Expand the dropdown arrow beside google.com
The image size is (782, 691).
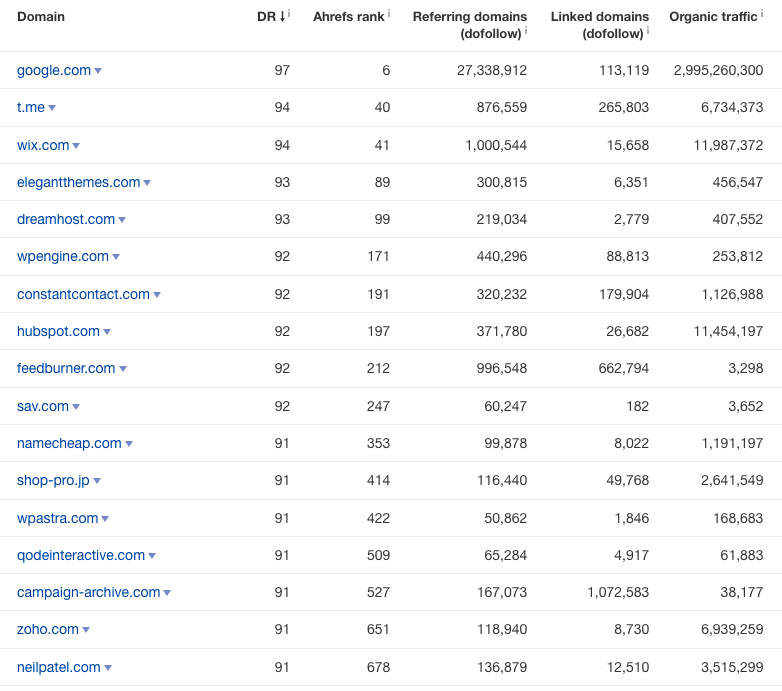98,71
